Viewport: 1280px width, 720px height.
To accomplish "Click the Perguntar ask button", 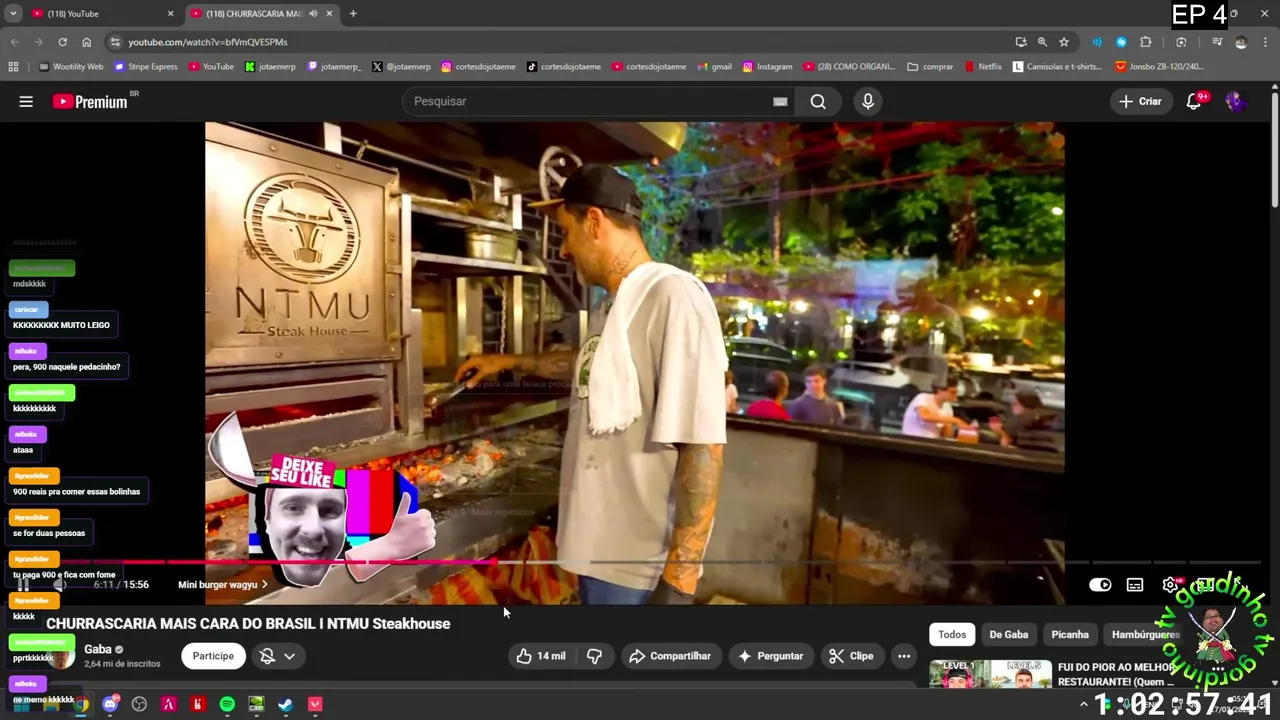I will [x=771, y=656].
